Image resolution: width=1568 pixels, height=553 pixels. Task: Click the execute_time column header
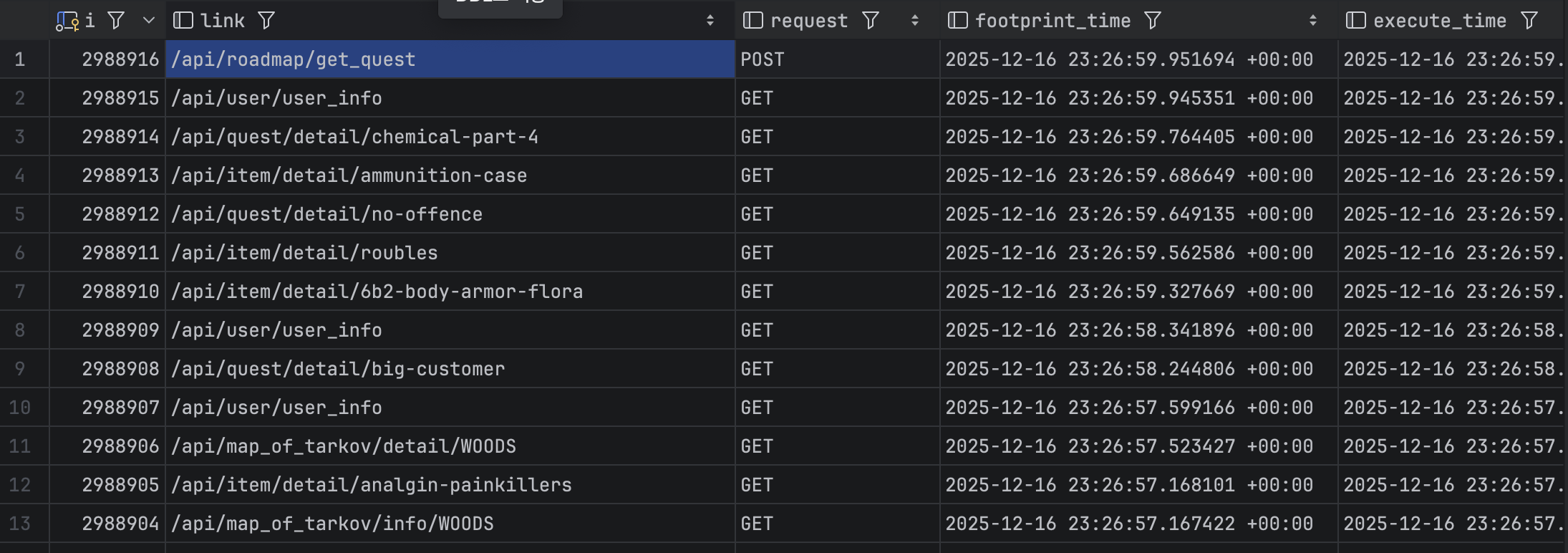coord(1439,21)
